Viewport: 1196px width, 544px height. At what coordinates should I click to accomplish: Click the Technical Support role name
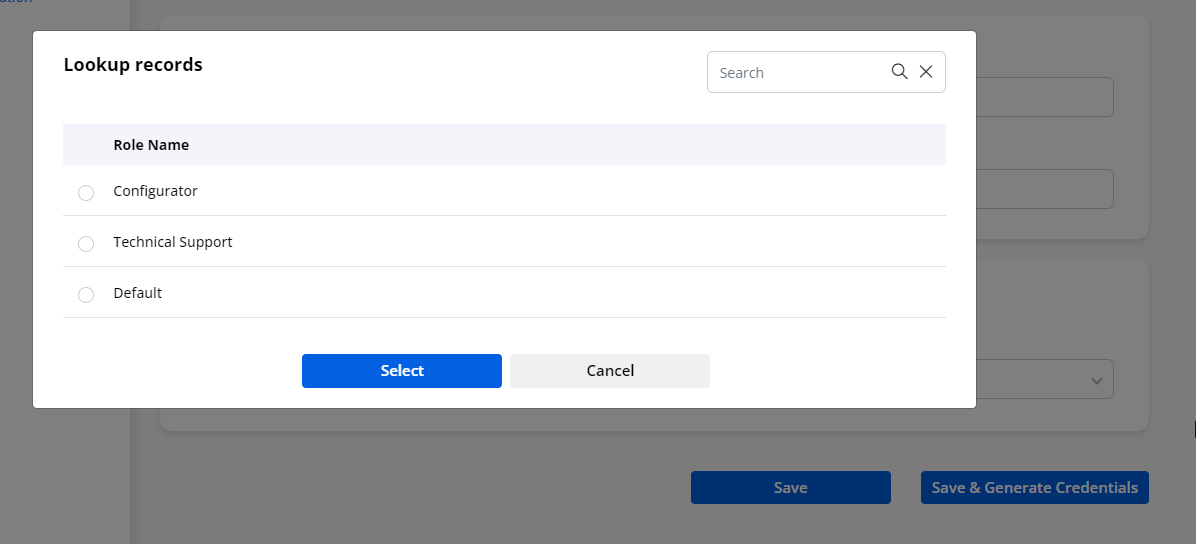pyautogui.click(x=173, y=242)
